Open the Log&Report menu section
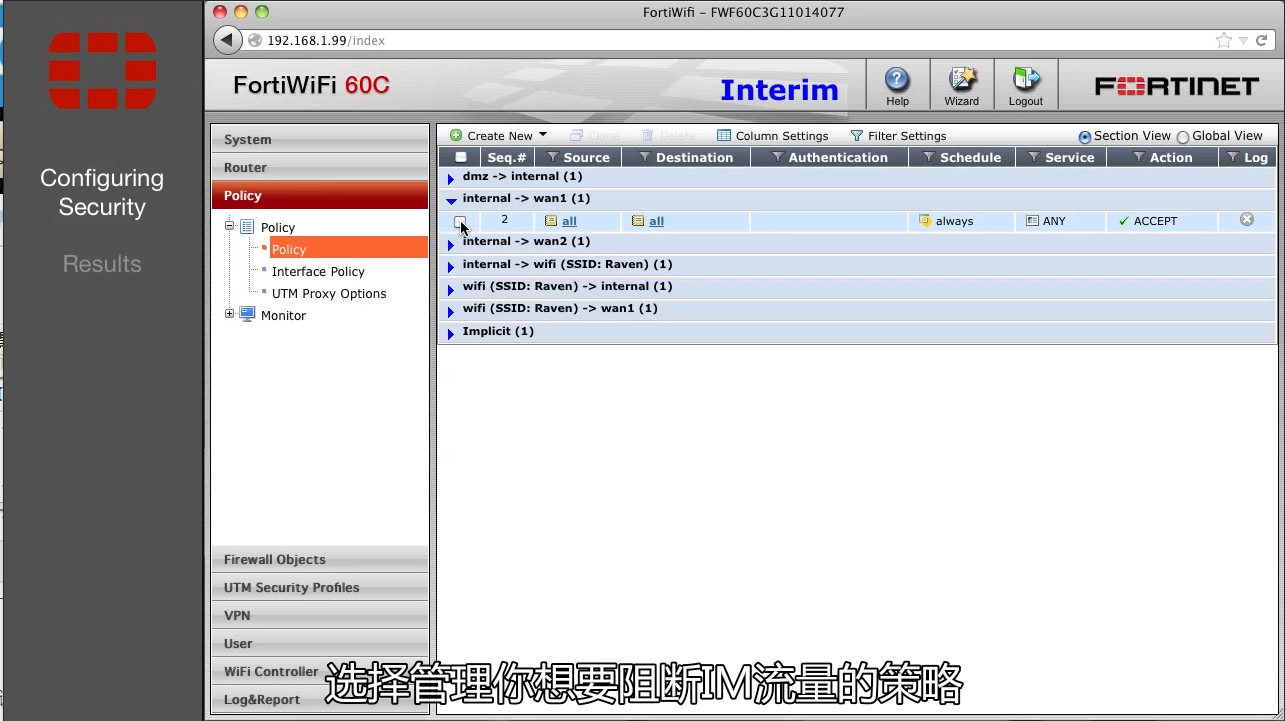Viewport: 1285px width, 721px height. coord(319,699)
